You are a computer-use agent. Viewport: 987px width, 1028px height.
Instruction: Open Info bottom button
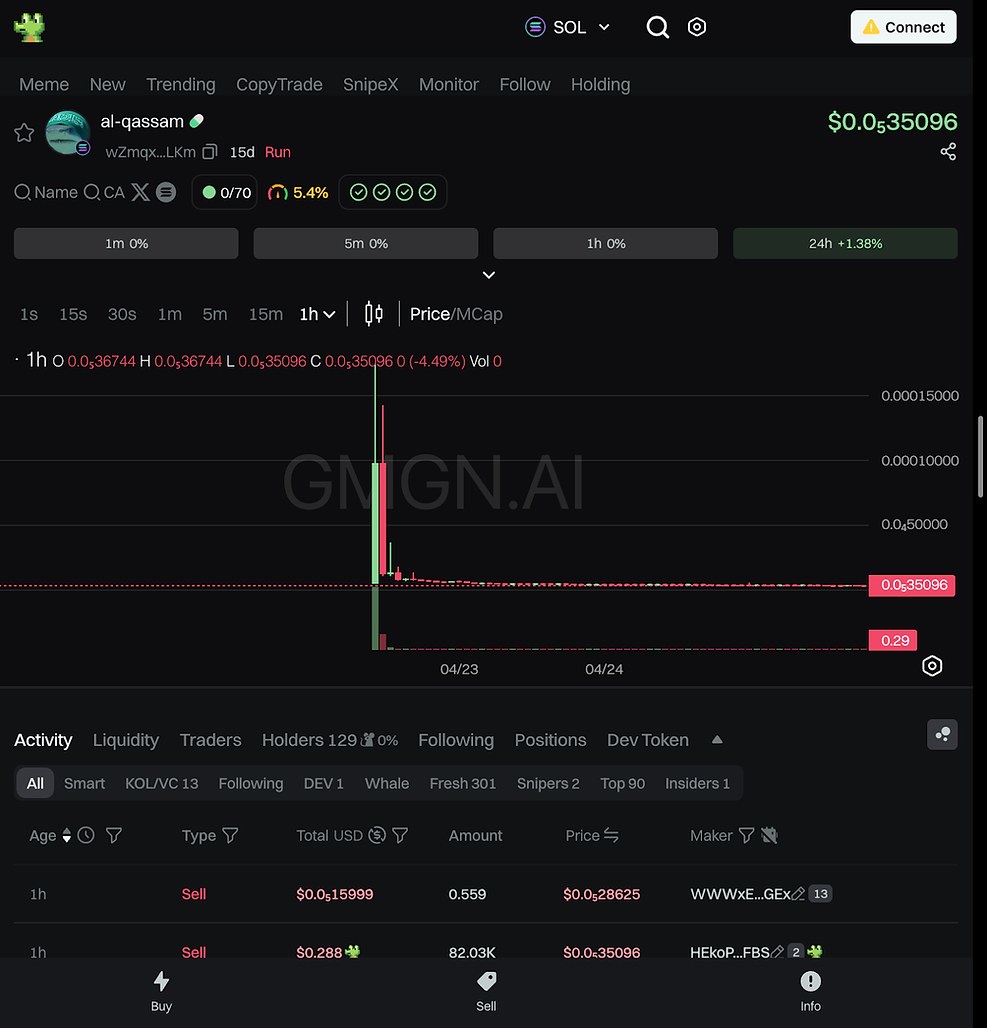pos(811,992)
